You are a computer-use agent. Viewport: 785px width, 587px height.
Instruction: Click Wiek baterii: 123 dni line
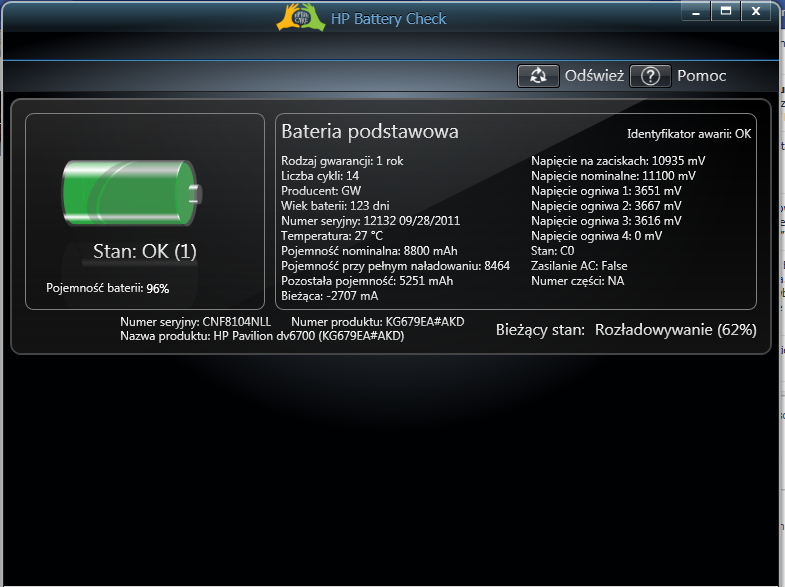(x=335, y=206)
